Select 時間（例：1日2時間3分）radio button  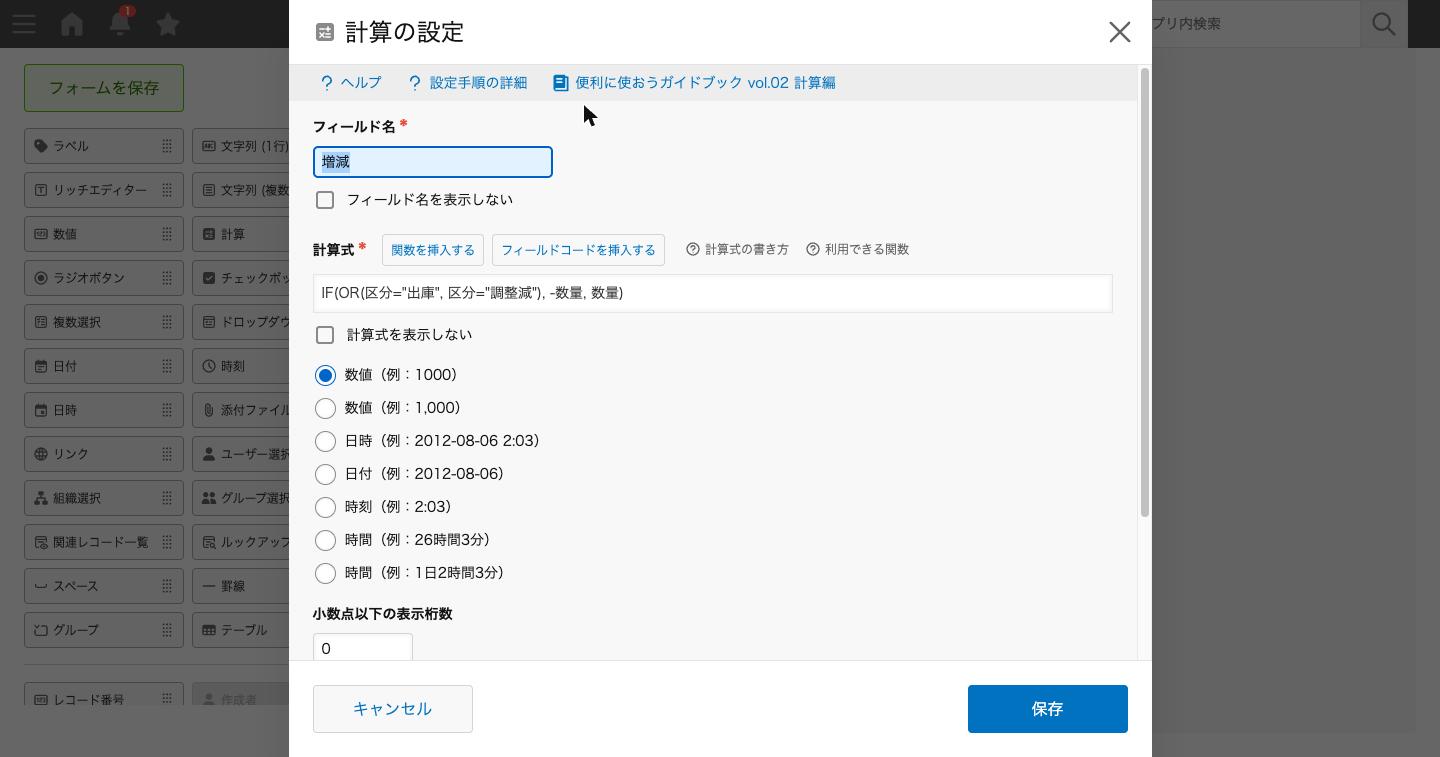[325, 573]
